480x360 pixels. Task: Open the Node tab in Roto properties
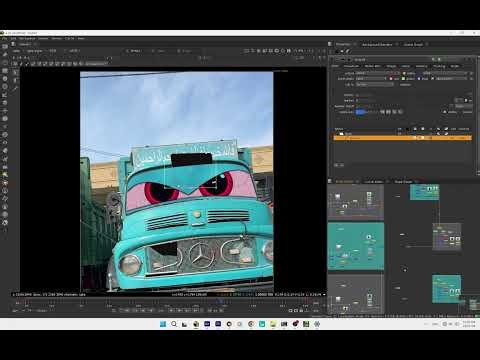455,66
